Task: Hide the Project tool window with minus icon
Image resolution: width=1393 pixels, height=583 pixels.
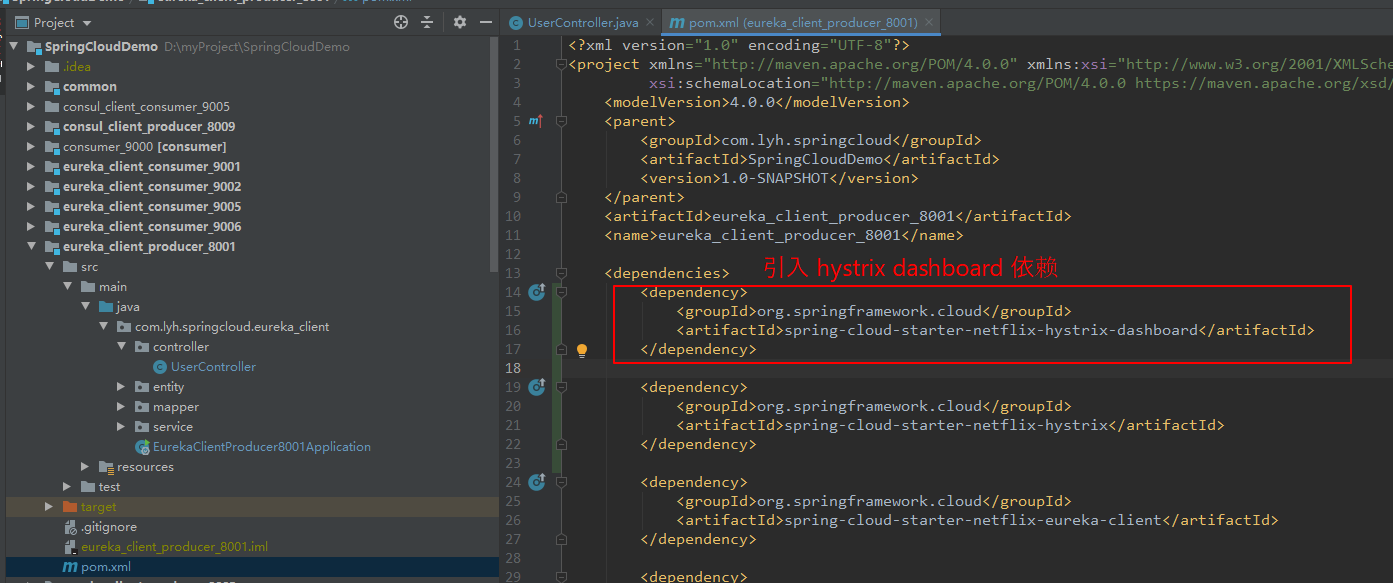Action: [x=486, y=22]
